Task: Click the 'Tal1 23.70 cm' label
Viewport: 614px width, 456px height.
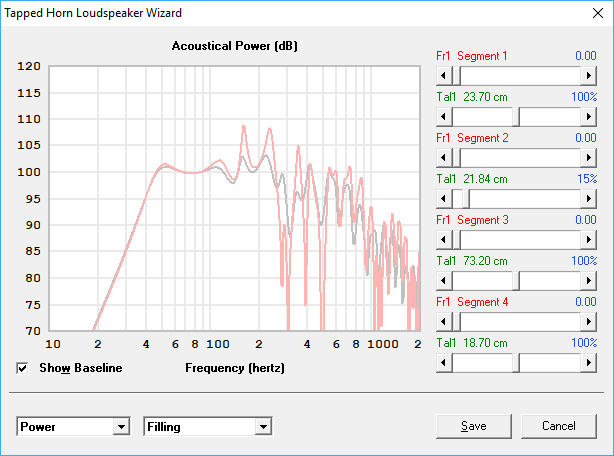Action: click(x=472, y=97)
